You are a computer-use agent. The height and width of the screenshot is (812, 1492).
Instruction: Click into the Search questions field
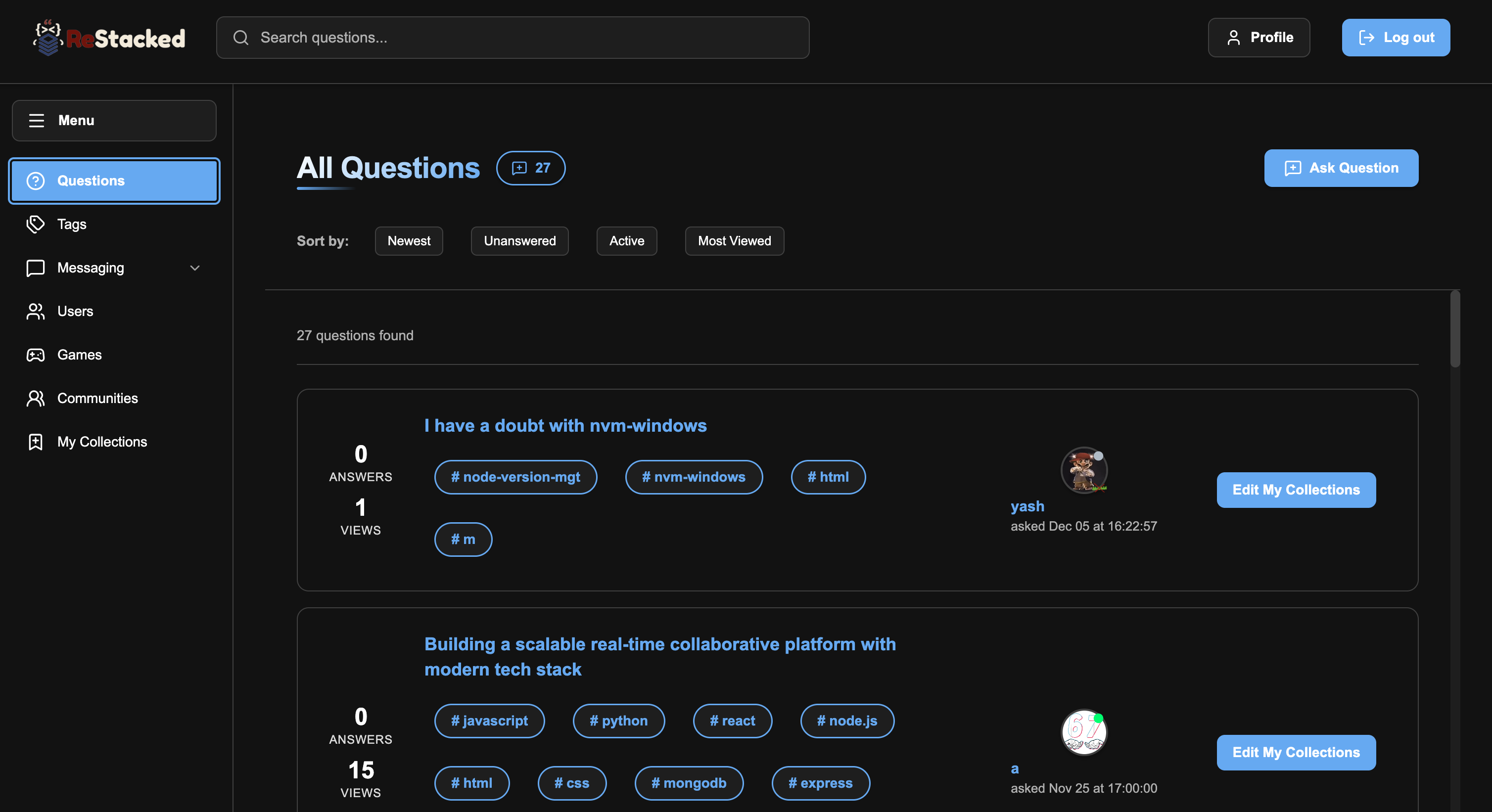tap(521, 38)
